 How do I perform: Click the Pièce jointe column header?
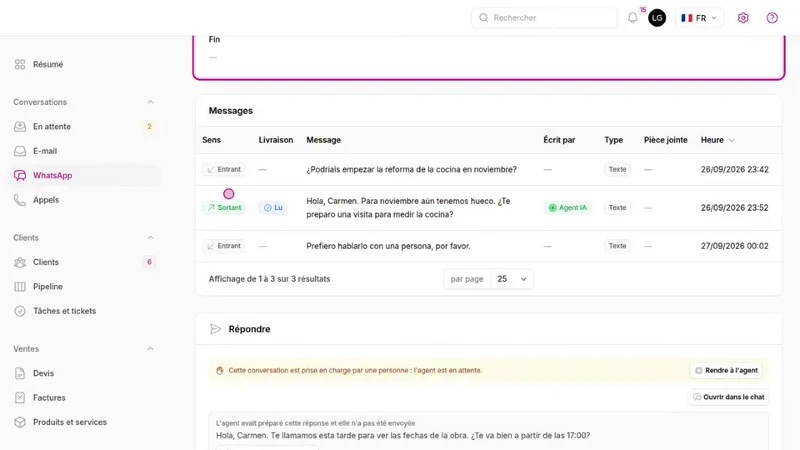666,140
